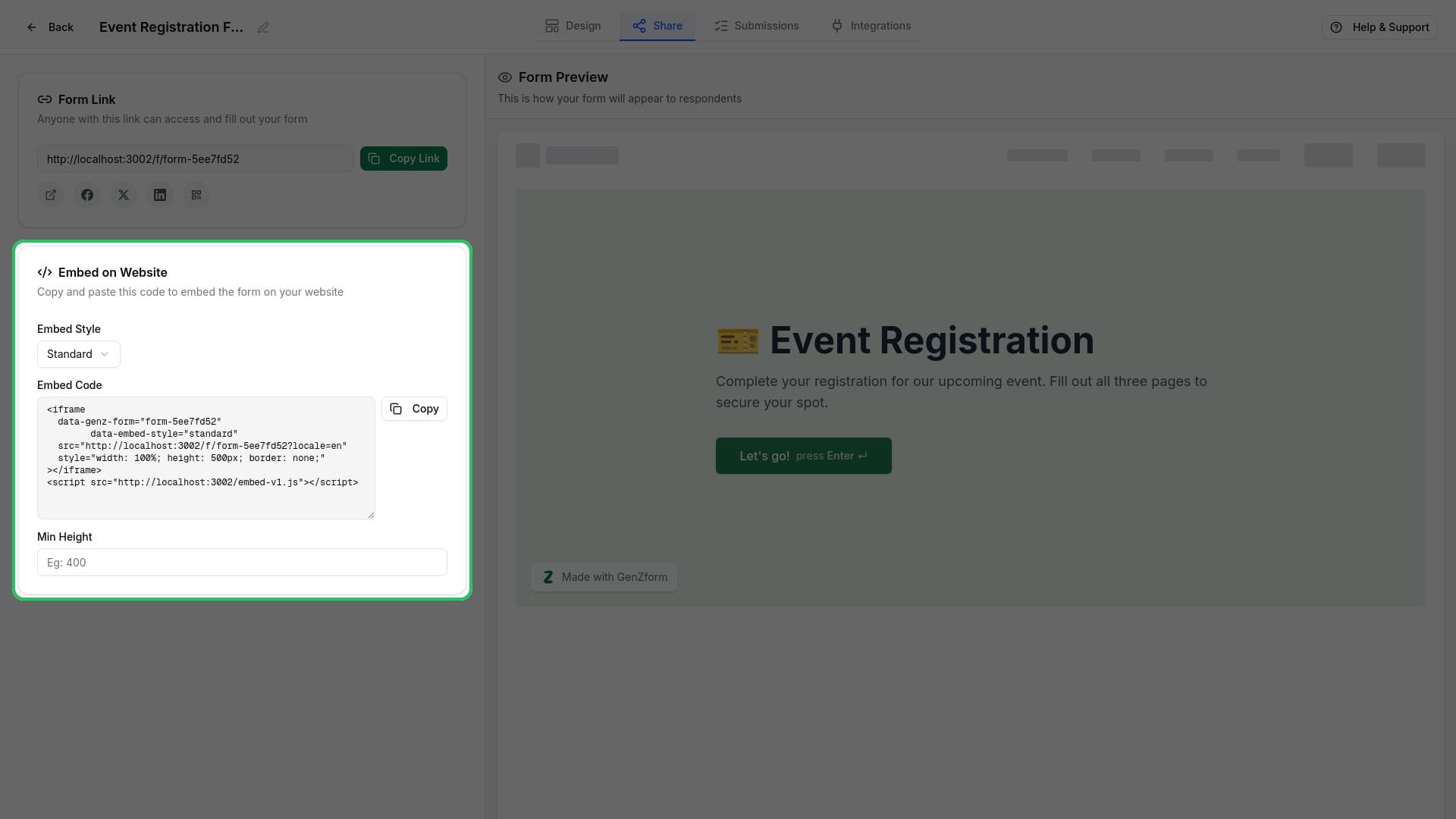This screenshot has width=1456, height=819.
Task: Click the Made with GenZform badge
Action: (604, 577)
